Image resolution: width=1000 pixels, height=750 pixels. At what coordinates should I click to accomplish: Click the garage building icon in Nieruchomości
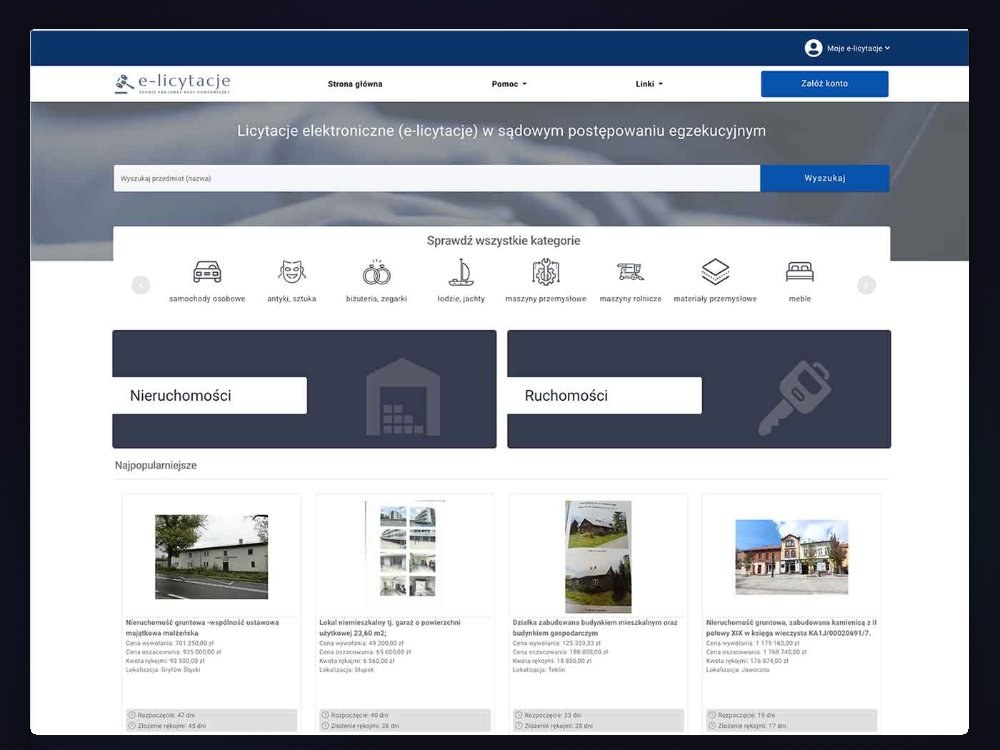(x=403, y=397)
